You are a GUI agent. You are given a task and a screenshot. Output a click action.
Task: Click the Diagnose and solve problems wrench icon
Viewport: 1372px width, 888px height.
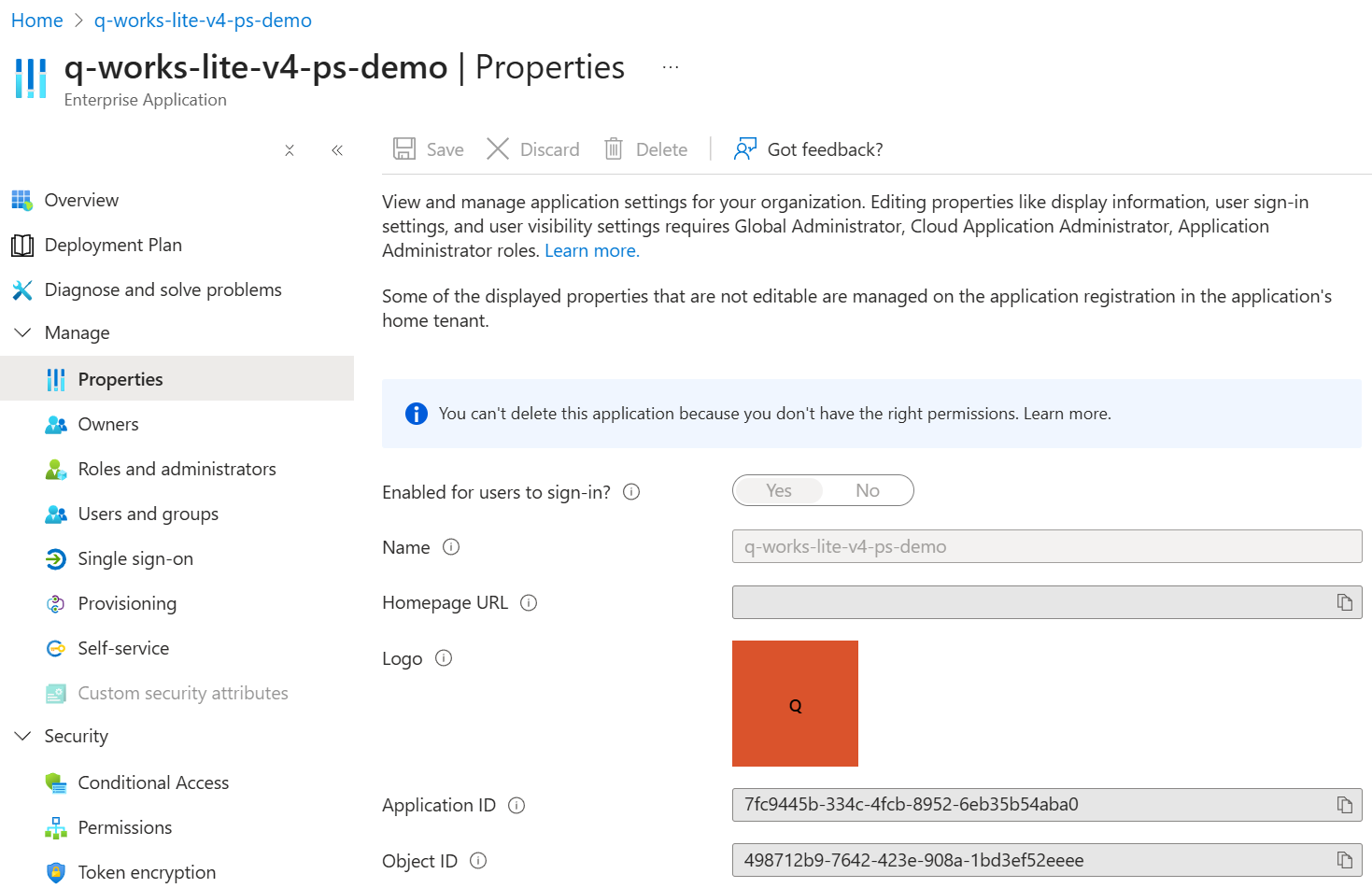pos(22,289)
